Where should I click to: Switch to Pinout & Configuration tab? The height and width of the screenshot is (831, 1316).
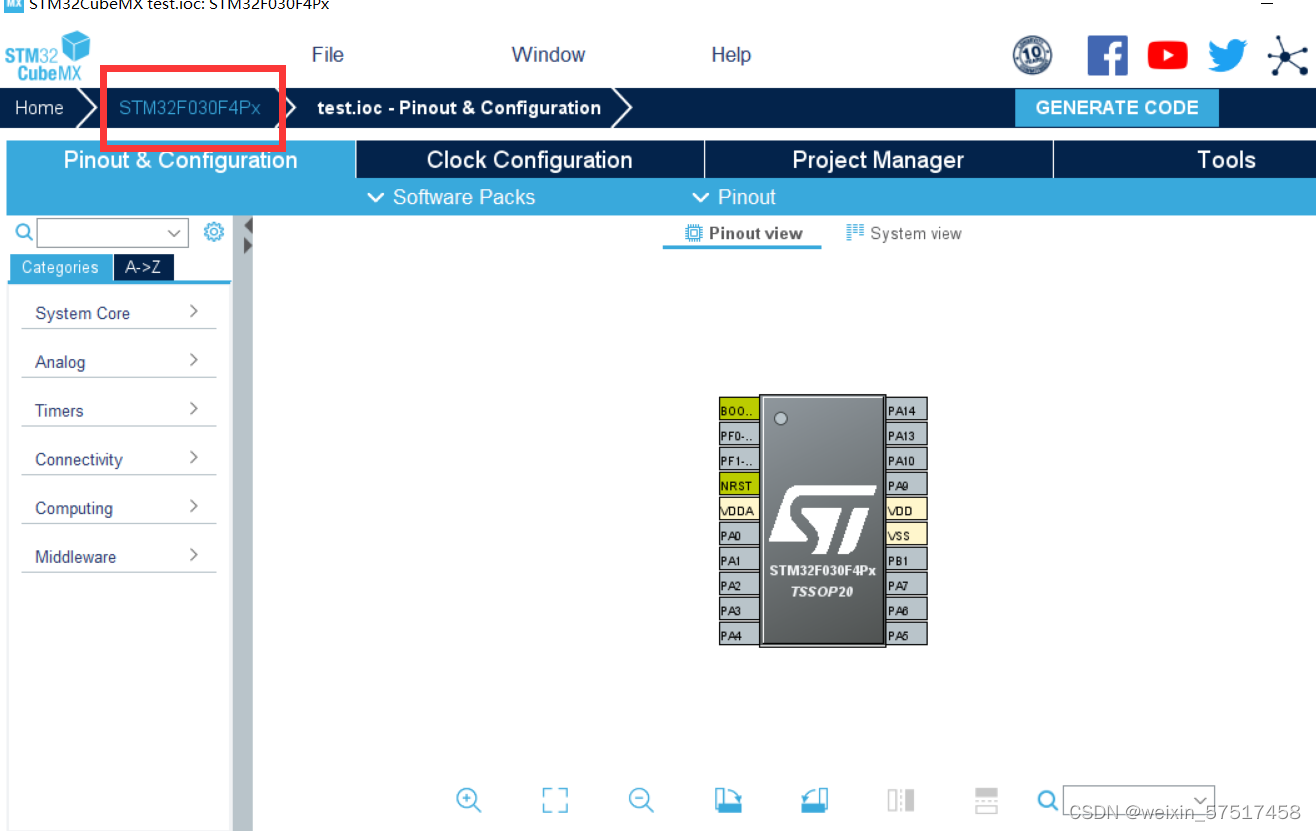click(x=180, y=160)
